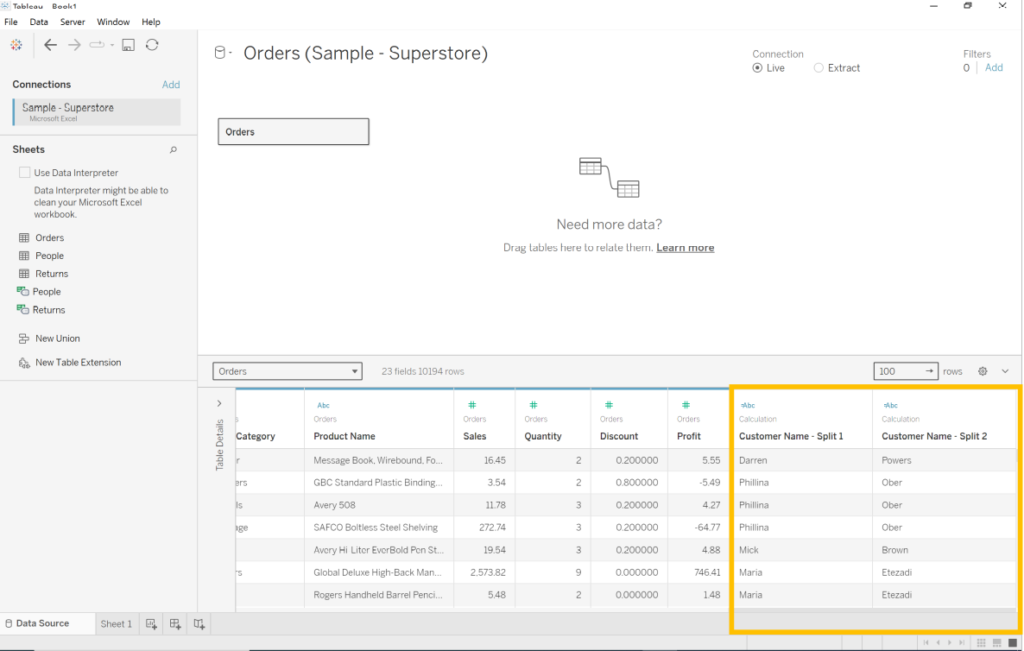This screenshot has height=651, width=1024.
Task: Click Abc type icon above Product Name
Action: (323, 405)
